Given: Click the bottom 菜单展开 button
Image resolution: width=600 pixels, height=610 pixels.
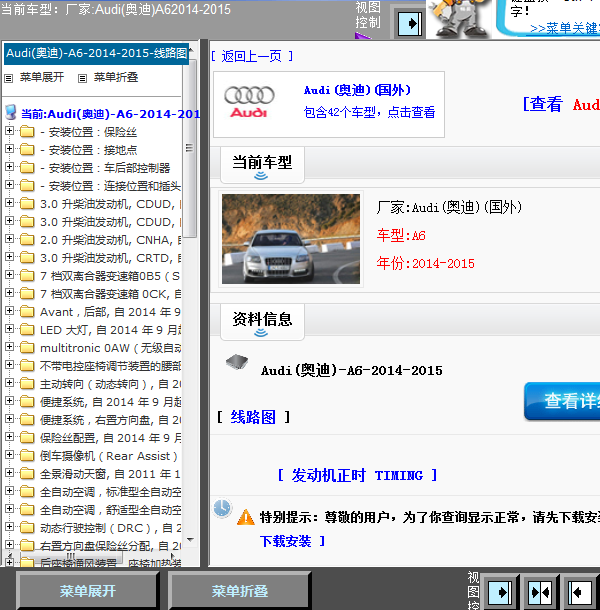Looking at the screenshot, I should 88,591.
